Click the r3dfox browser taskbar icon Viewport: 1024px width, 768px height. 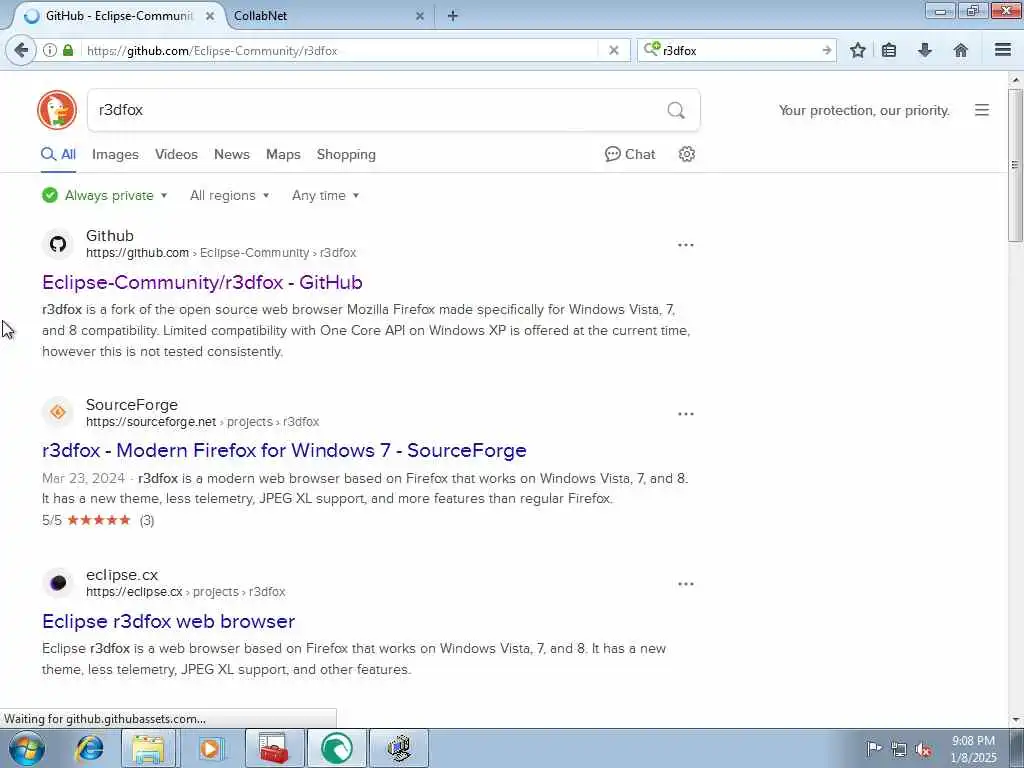(336, 748)
